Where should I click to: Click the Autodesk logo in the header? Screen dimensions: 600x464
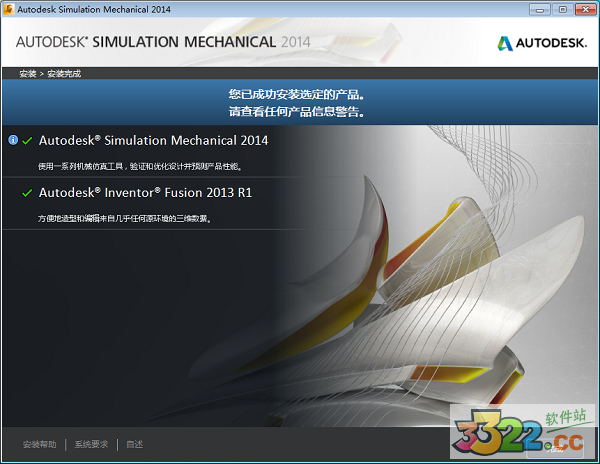tap(542, 43)
